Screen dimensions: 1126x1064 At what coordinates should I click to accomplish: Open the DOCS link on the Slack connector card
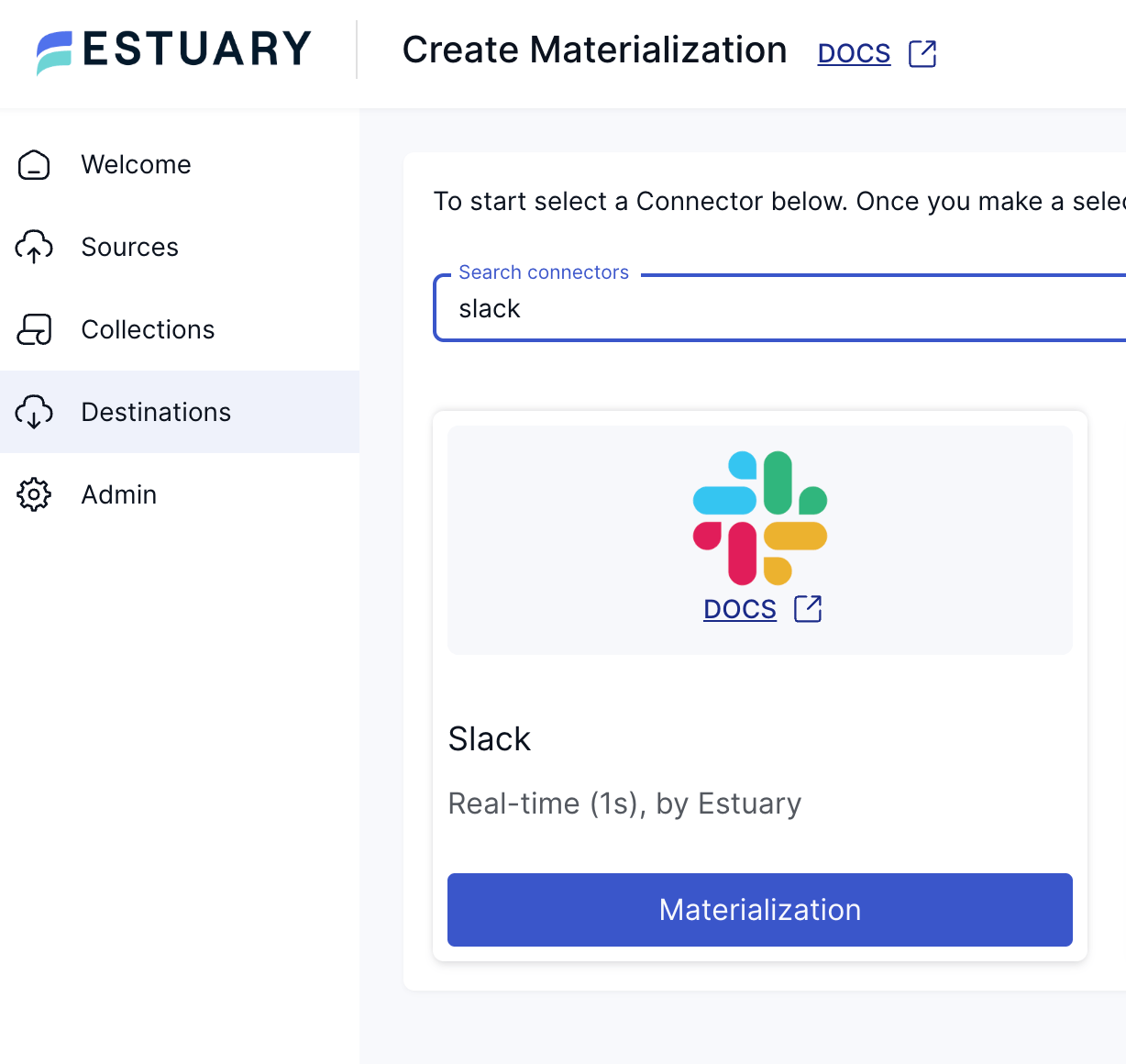point(739,608)
